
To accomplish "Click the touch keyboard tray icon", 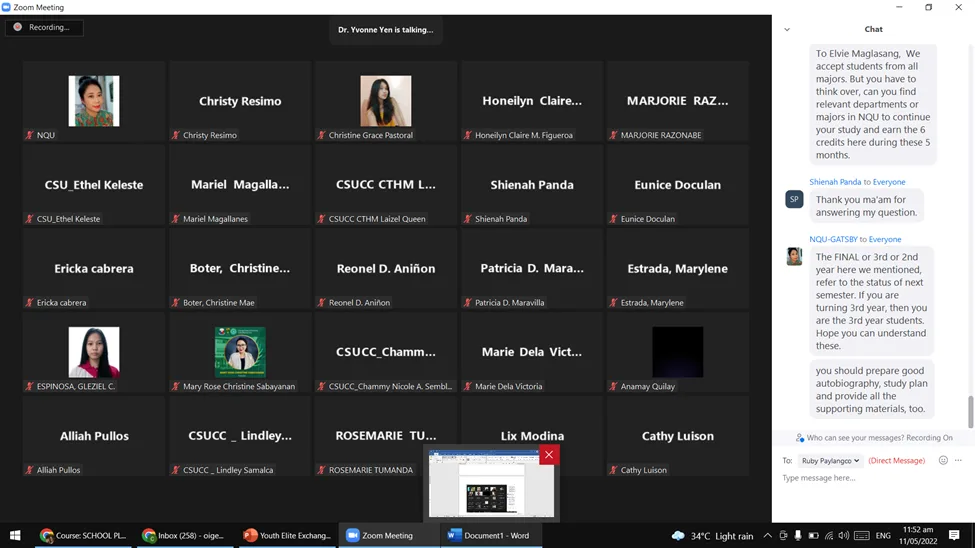I will (x=862, y=536).
